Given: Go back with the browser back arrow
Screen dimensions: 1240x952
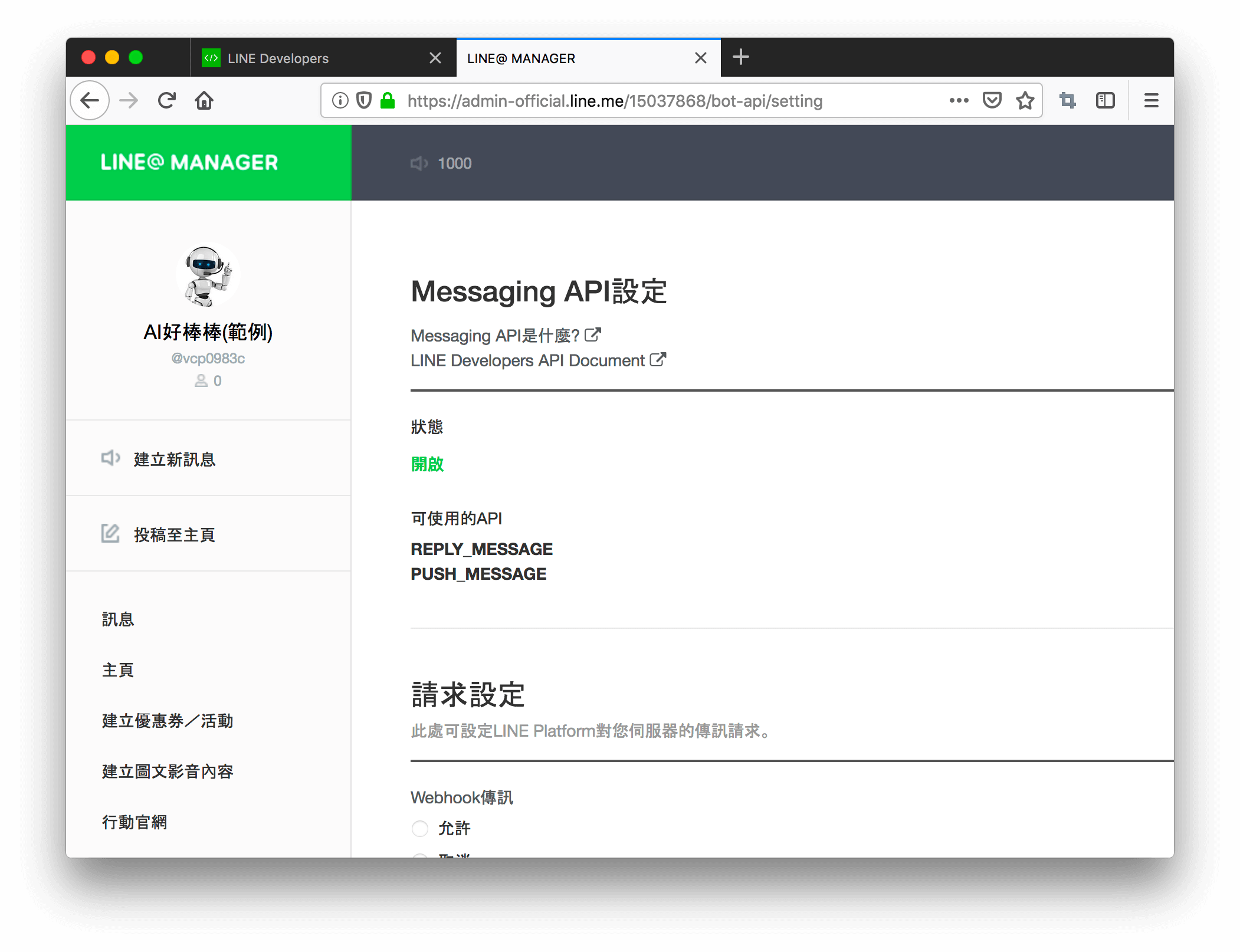Looking at the screenshot, I should 90,101.
